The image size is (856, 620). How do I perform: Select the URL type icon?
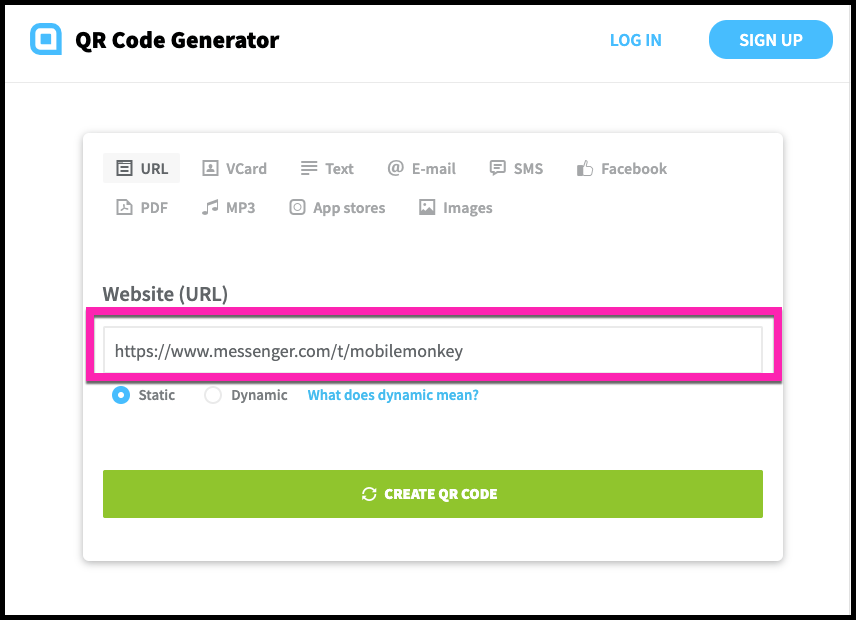[124, 168]
